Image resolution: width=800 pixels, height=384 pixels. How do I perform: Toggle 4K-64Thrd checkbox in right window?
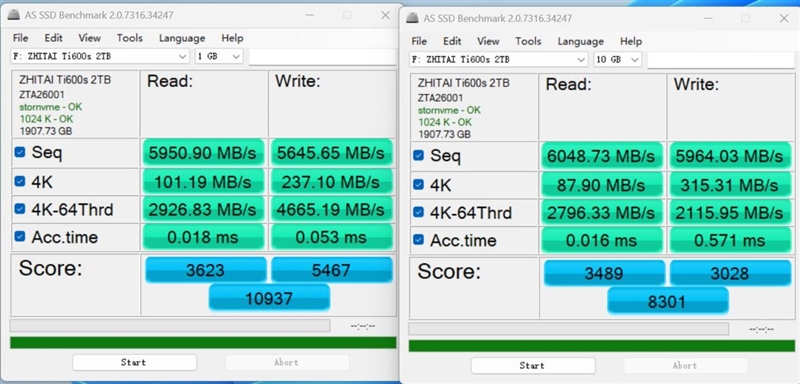418,212
